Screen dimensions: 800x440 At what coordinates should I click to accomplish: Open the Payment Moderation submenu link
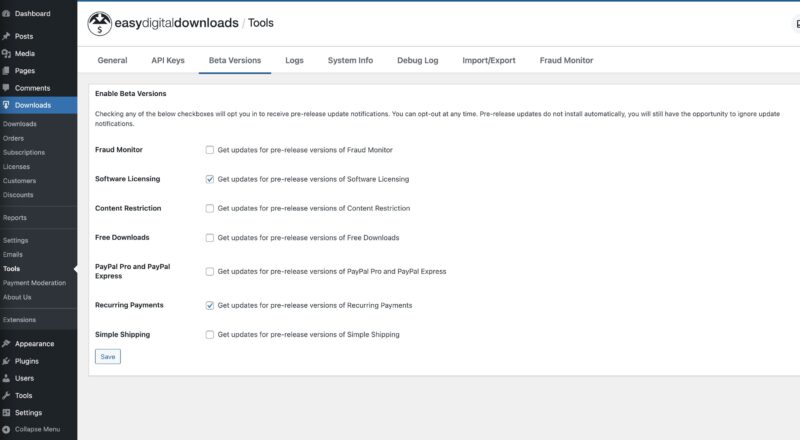point(35,283)
